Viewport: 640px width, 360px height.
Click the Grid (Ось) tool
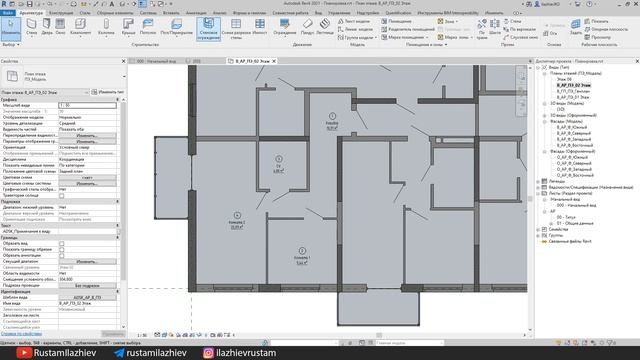tap(550, 33)
